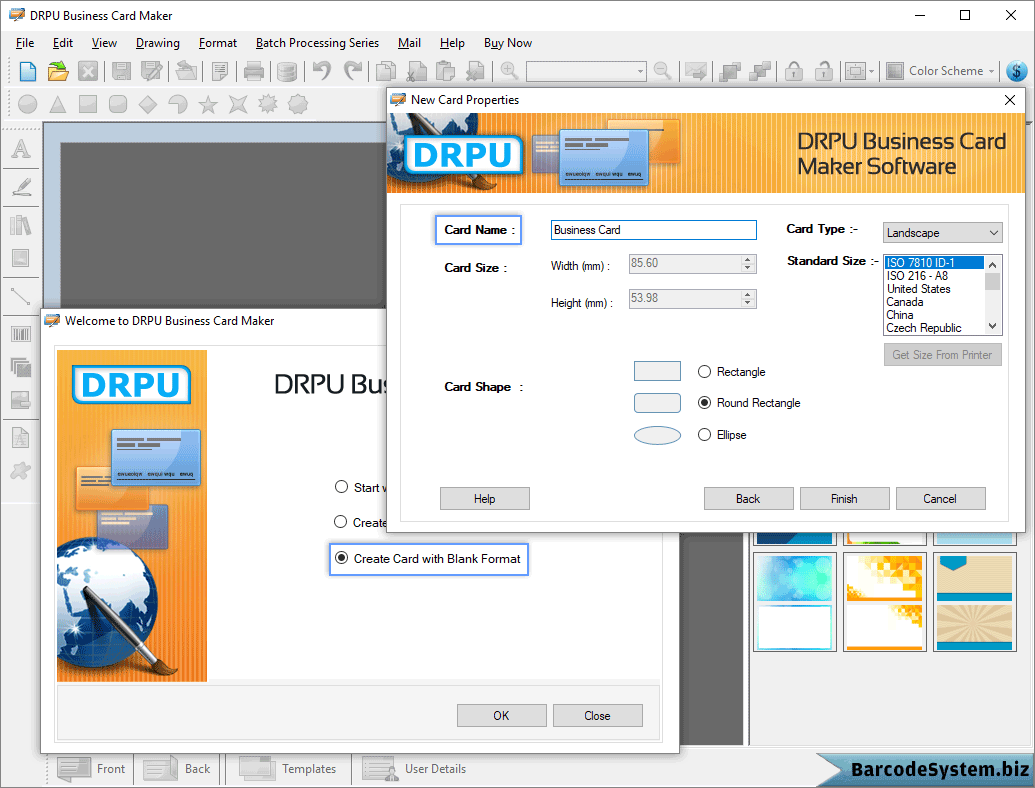Click the Print icon in the toolbar

click(x=253, y=71)
